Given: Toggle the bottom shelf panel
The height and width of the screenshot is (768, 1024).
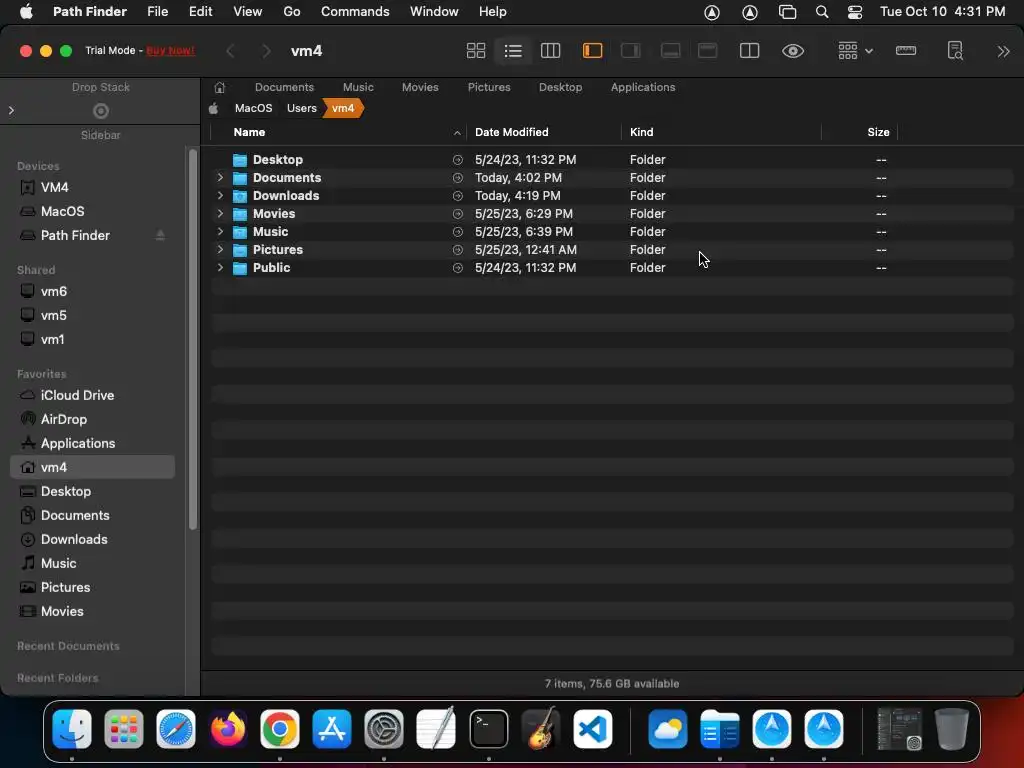Looking at the screenshot, I should coord(671,51).
